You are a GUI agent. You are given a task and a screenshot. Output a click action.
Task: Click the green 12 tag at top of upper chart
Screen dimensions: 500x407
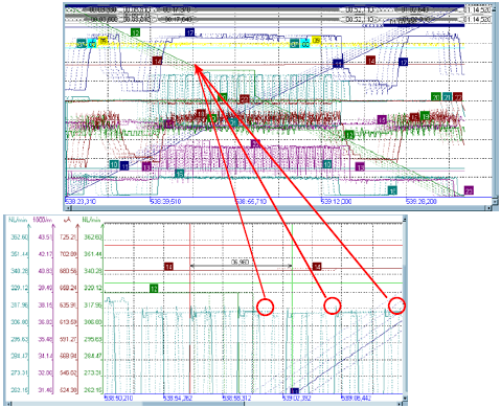point(135,32)
